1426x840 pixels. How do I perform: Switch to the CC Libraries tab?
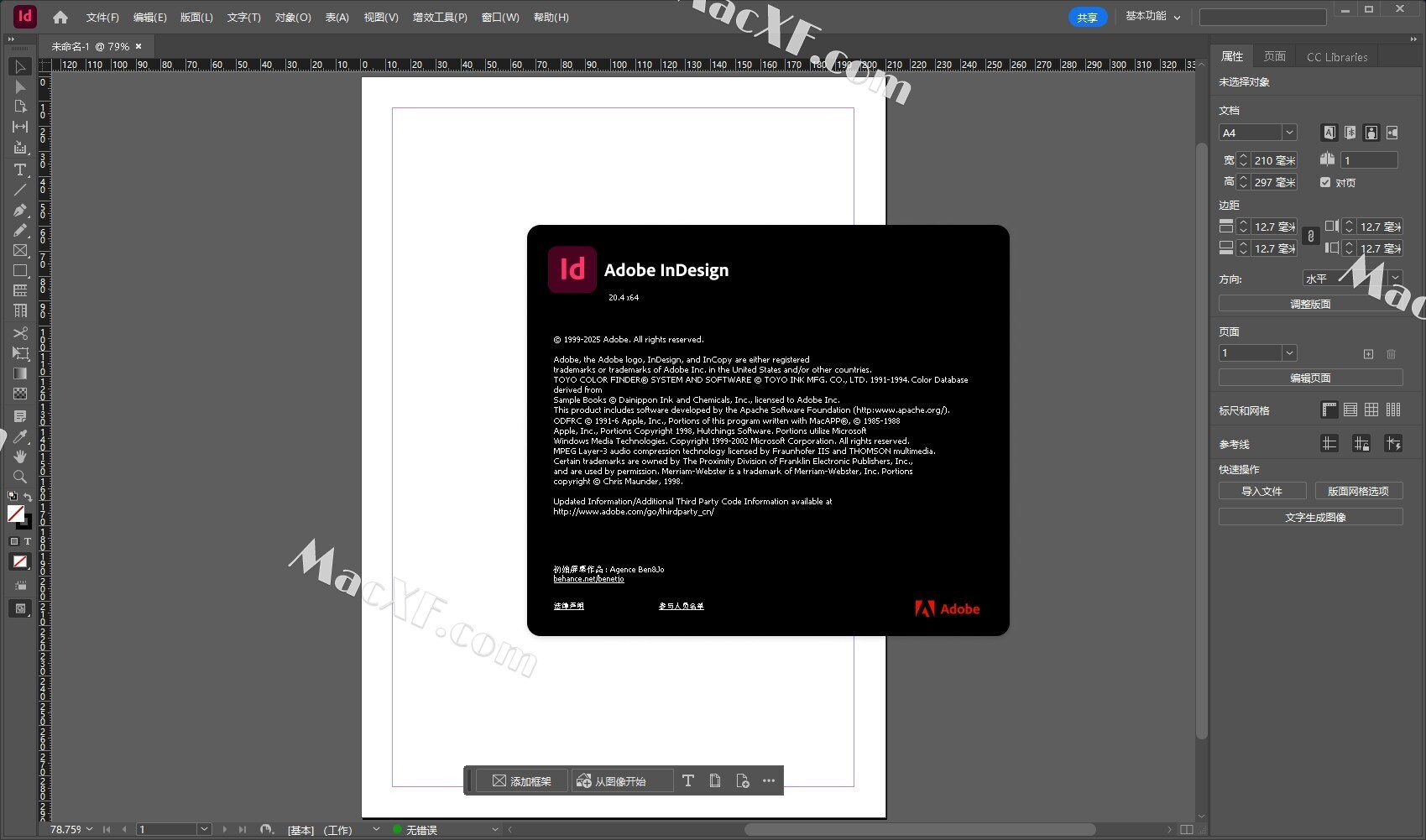pos(1337,57)
